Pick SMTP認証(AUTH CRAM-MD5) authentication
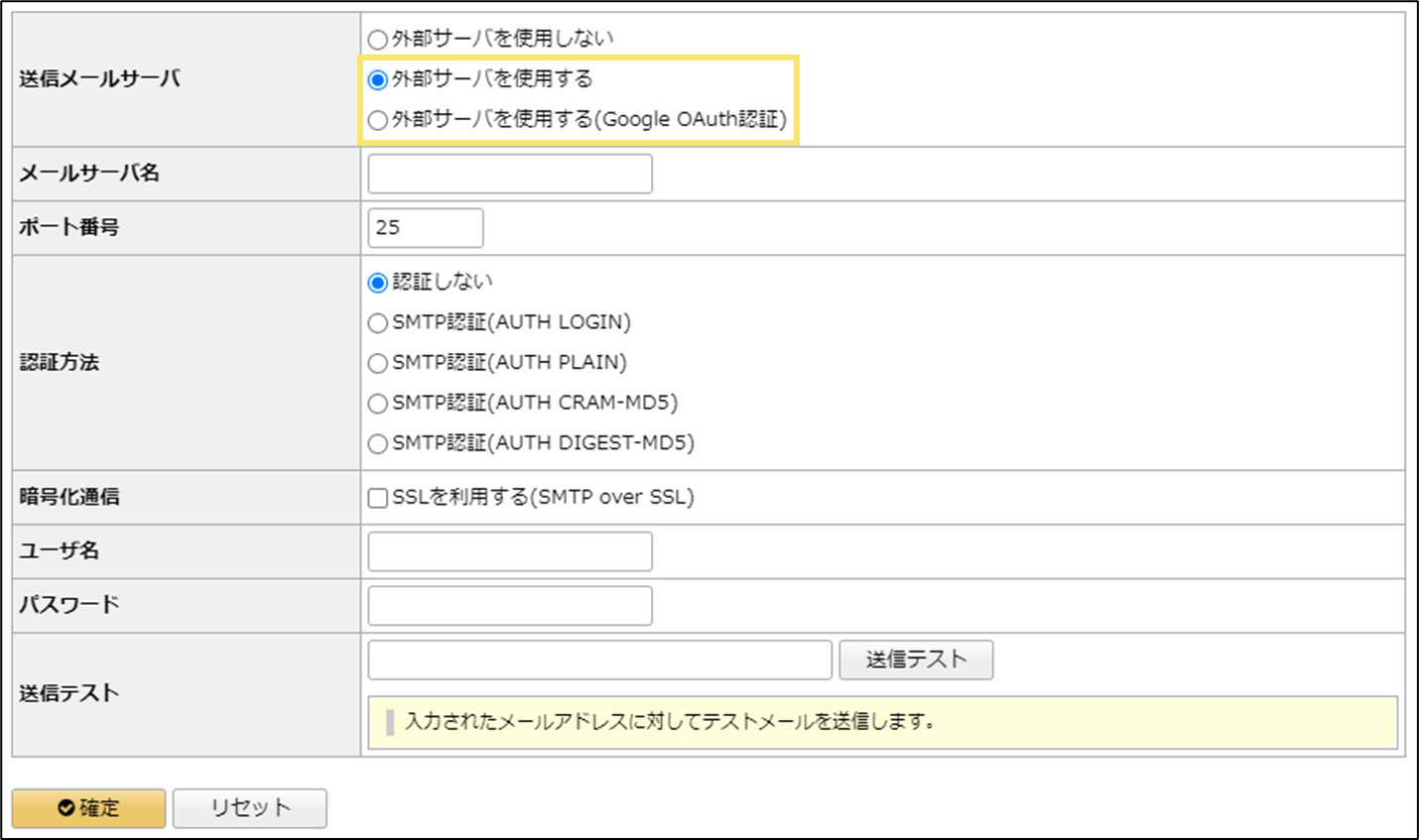 click(377, 403)
